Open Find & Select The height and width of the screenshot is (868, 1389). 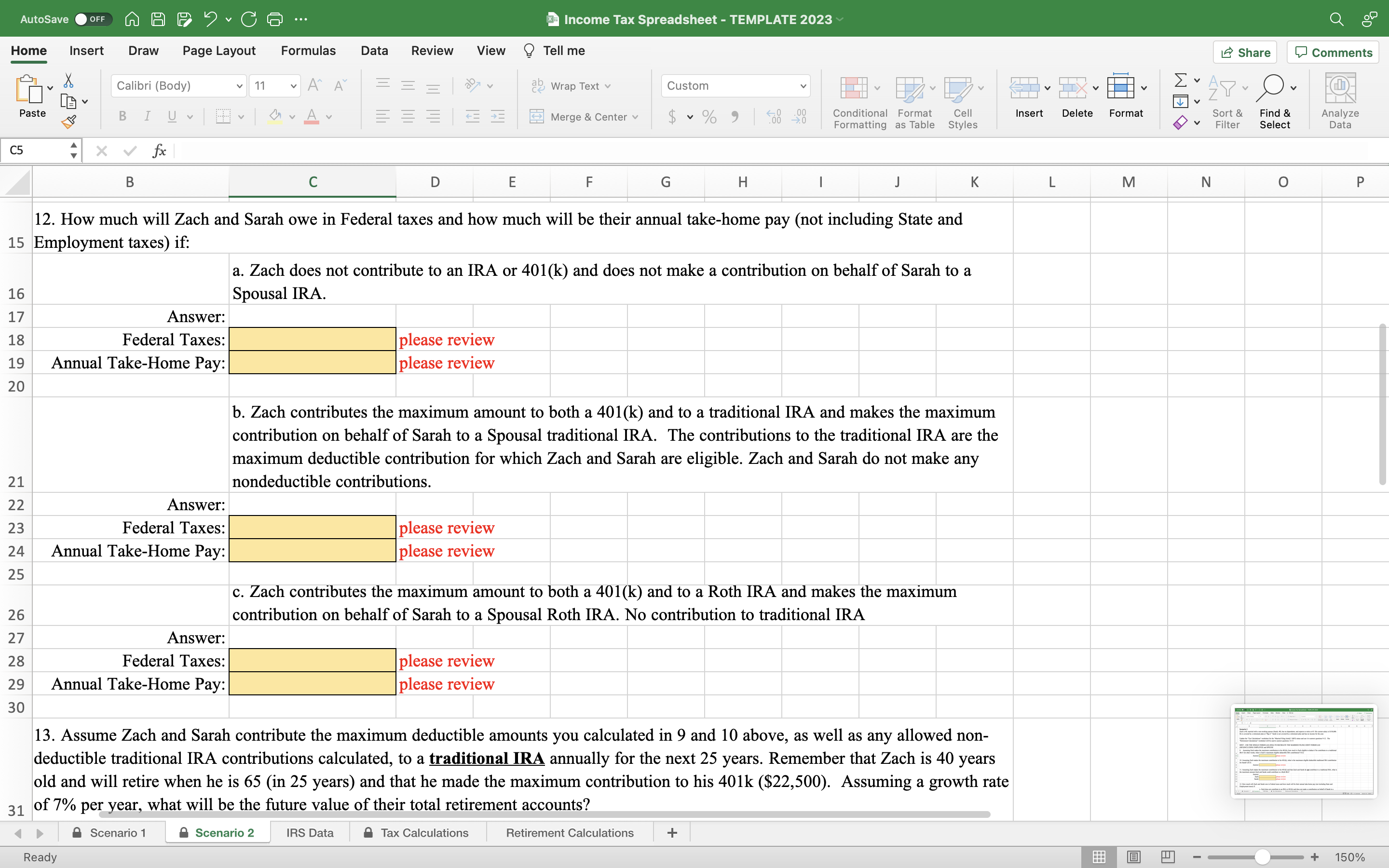click(x=1275, y=100)
